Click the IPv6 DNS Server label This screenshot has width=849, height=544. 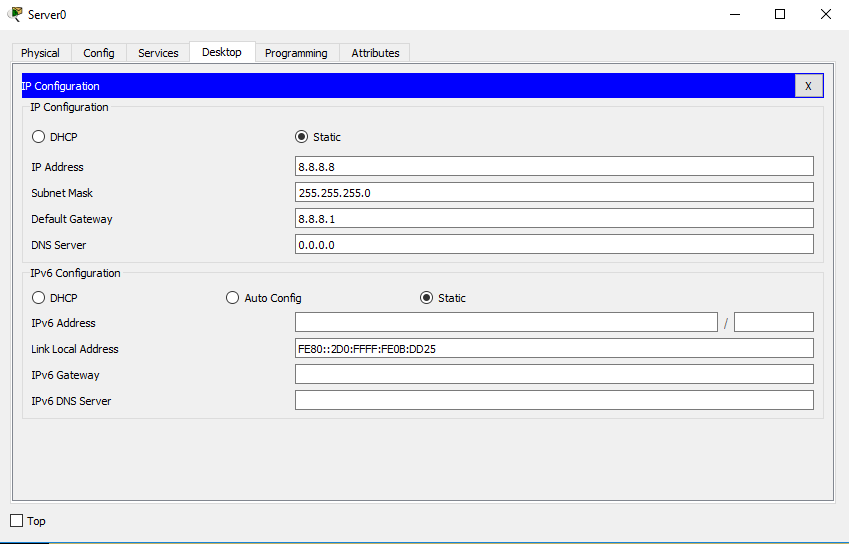[71, 401]
